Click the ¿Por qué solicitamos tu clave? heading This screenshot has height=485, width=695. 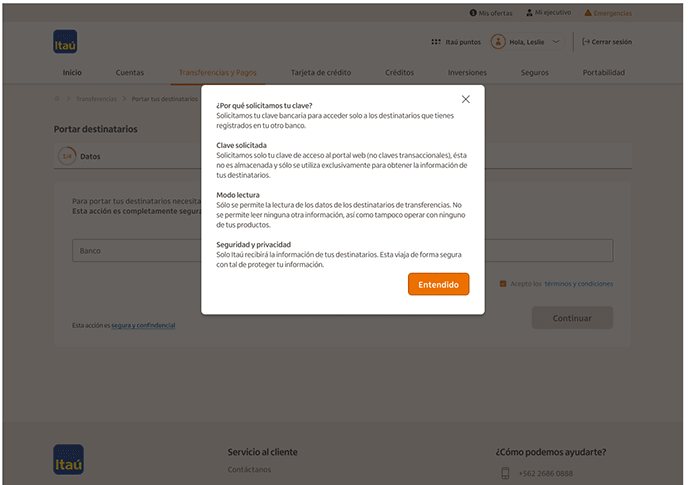[x=264, y=106]
